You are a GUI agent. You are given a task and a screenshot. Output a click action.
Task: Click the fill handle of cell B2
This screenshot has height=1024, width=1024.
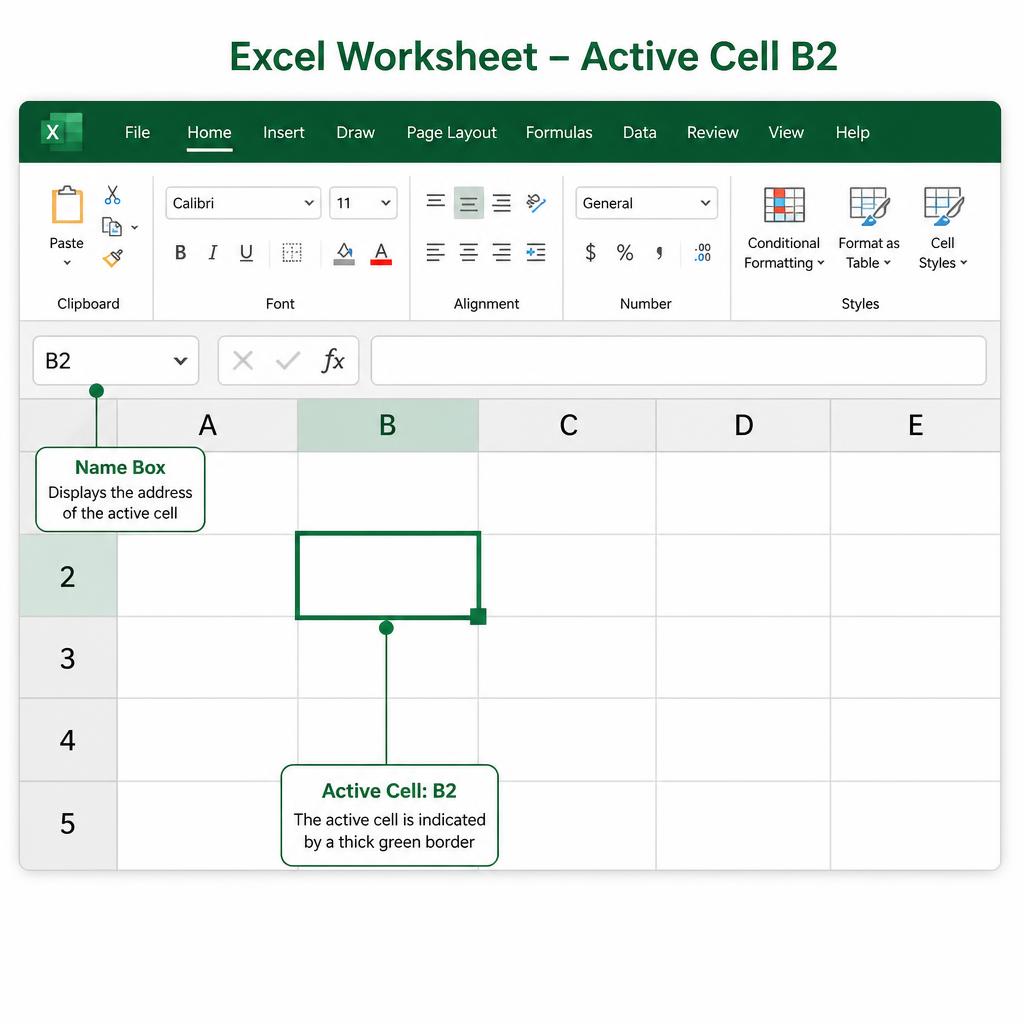click(x=478, y=616)
